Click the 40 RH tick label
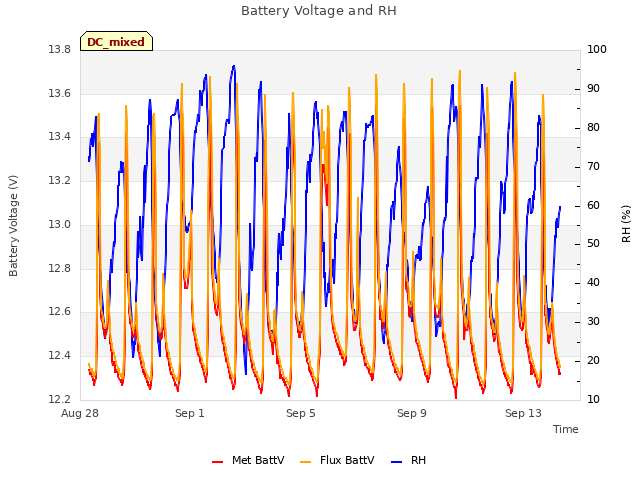Image resolution: width=640 pixels, height=480 pixels. (593, 282)
